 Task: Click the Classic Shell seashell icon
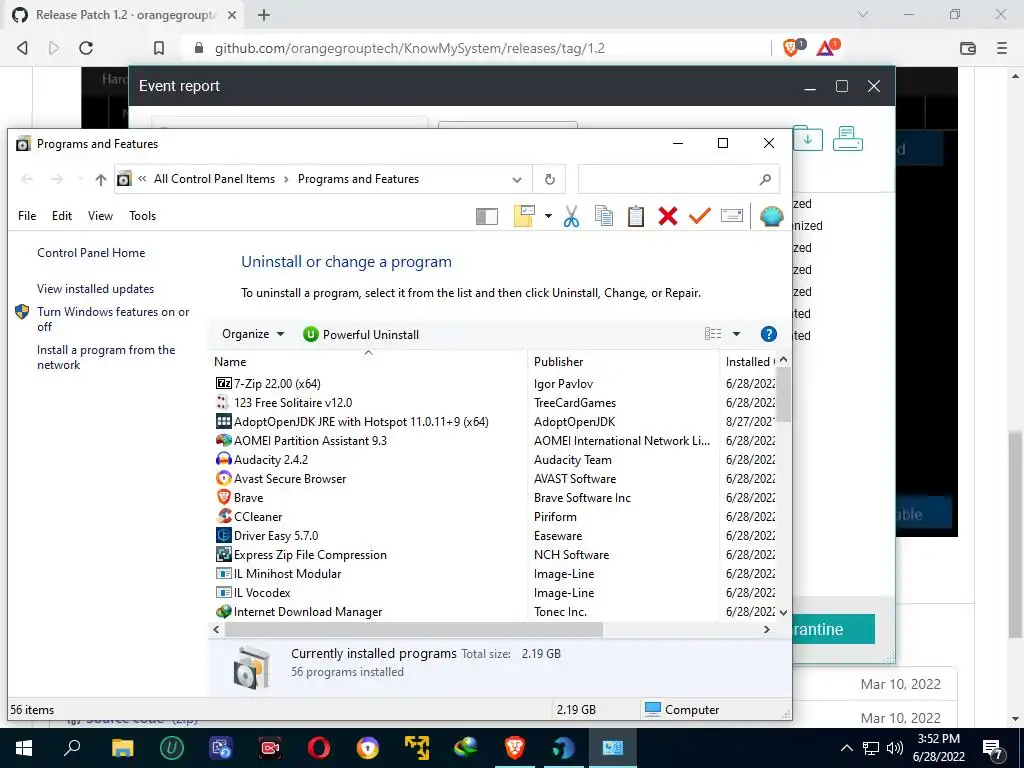(x=771, y=216)
